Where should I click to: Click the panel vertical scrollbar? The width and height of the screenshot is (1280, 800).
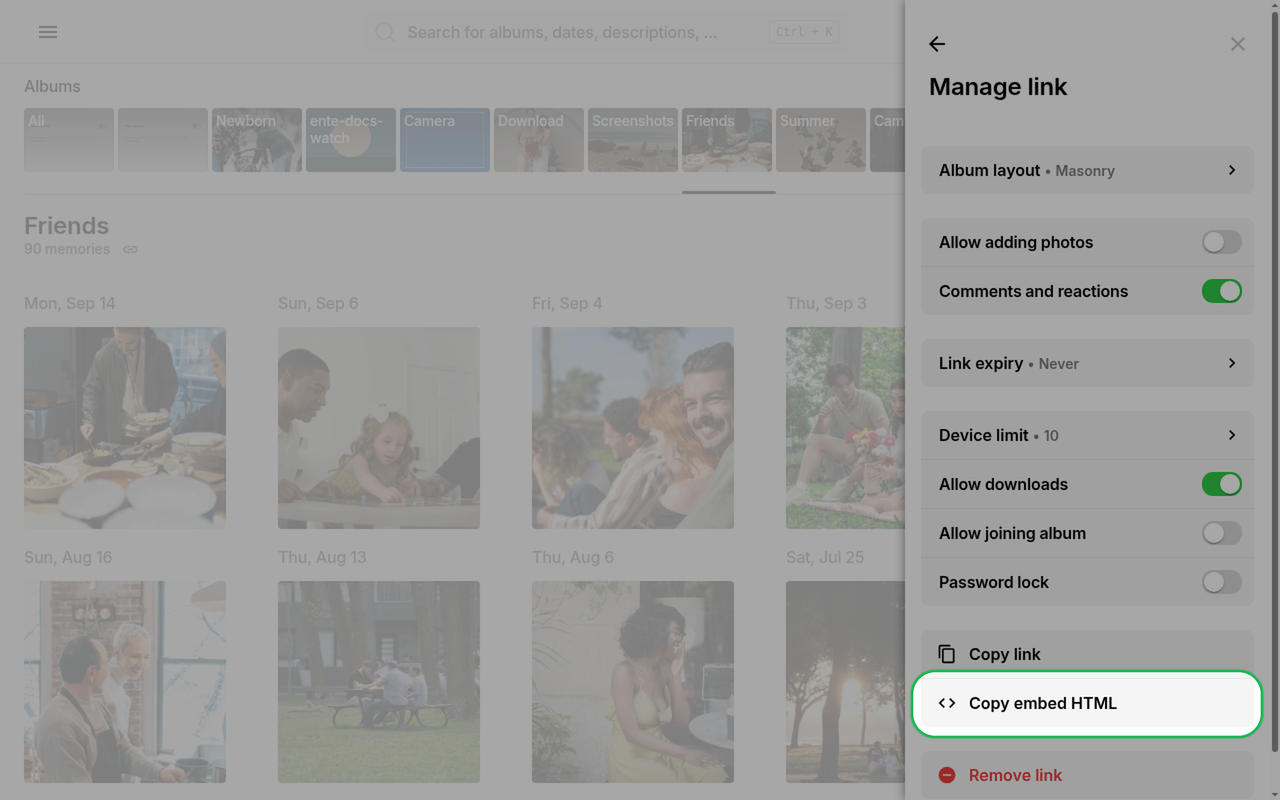1274,380
